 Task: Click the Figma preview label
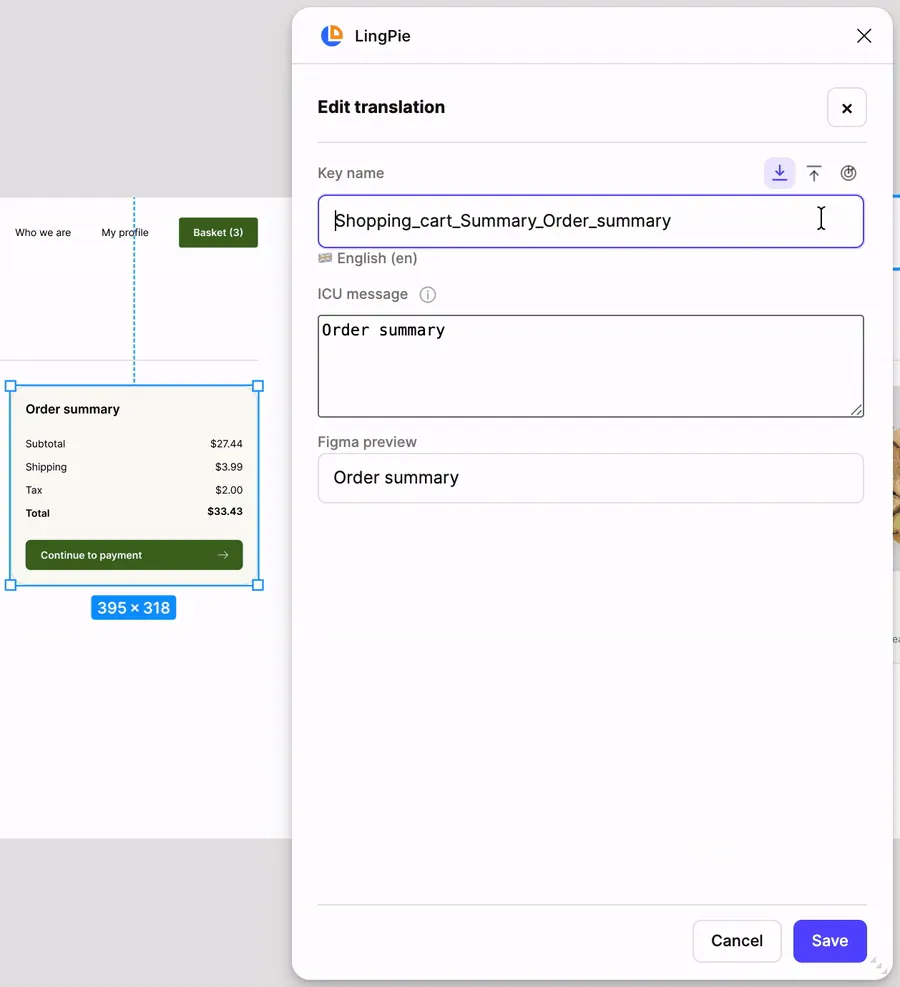[367, 442]
